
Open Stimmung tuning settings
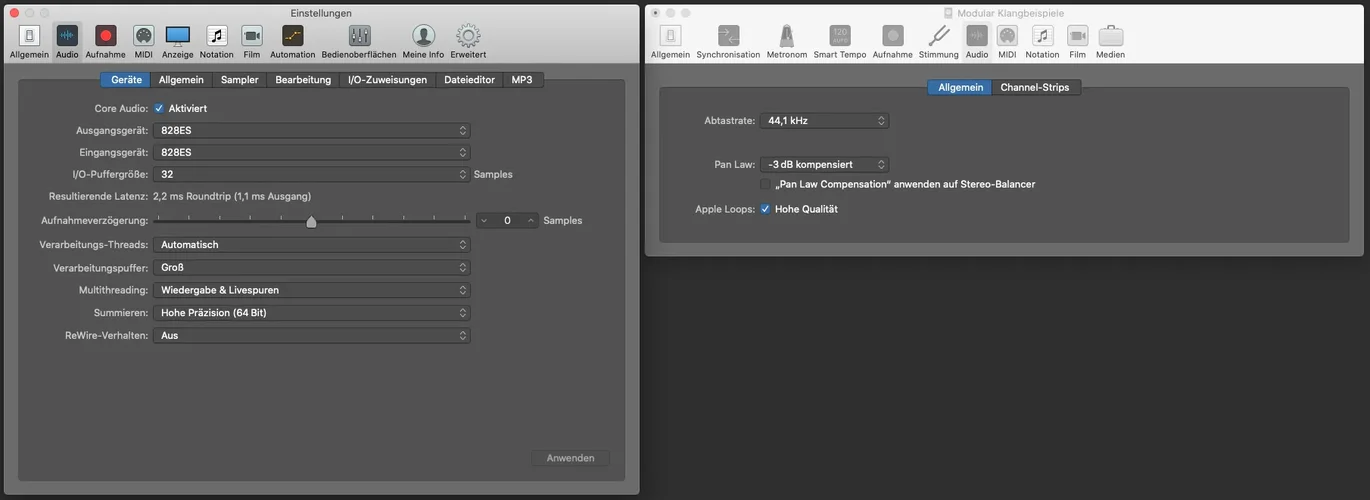click(939, 41)
